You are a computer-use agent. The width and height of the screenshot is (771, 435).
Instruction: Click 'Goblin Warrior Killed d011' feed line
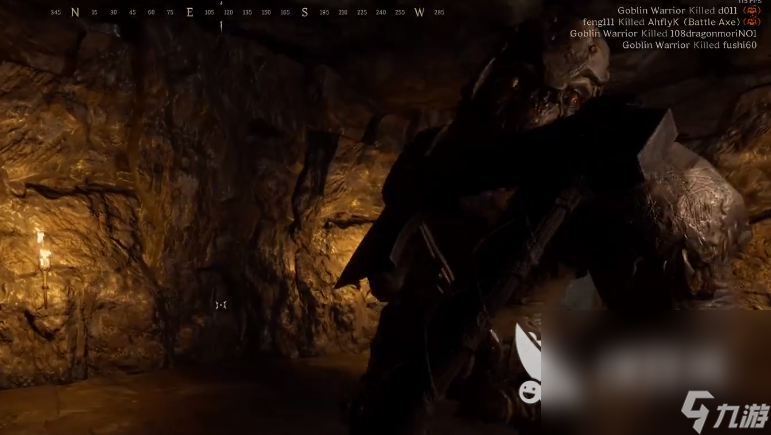coord(677,10)
